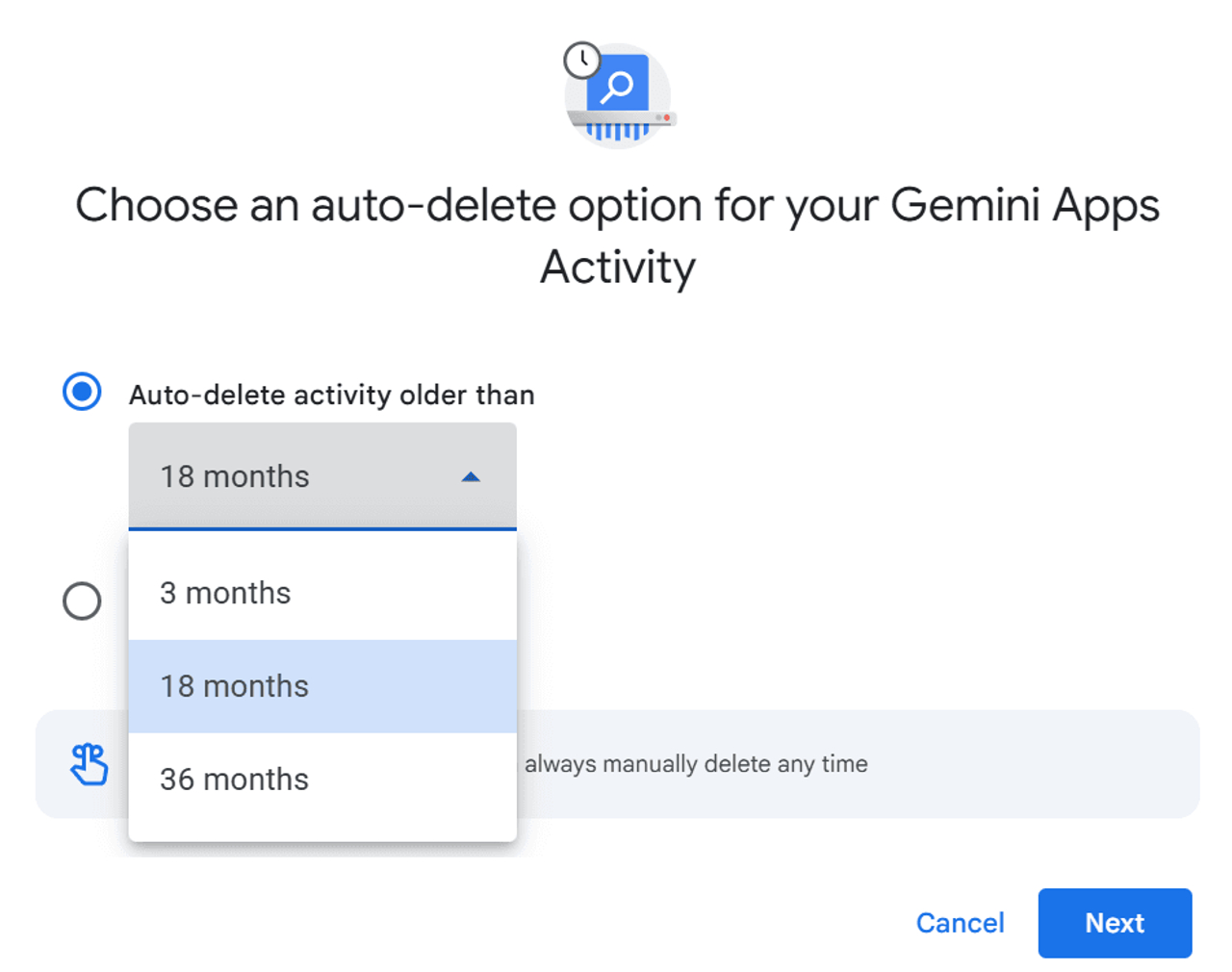
Task: Choose '3 months' from the dropdown list
Action: pyautogui.click(x=322, y=593)
